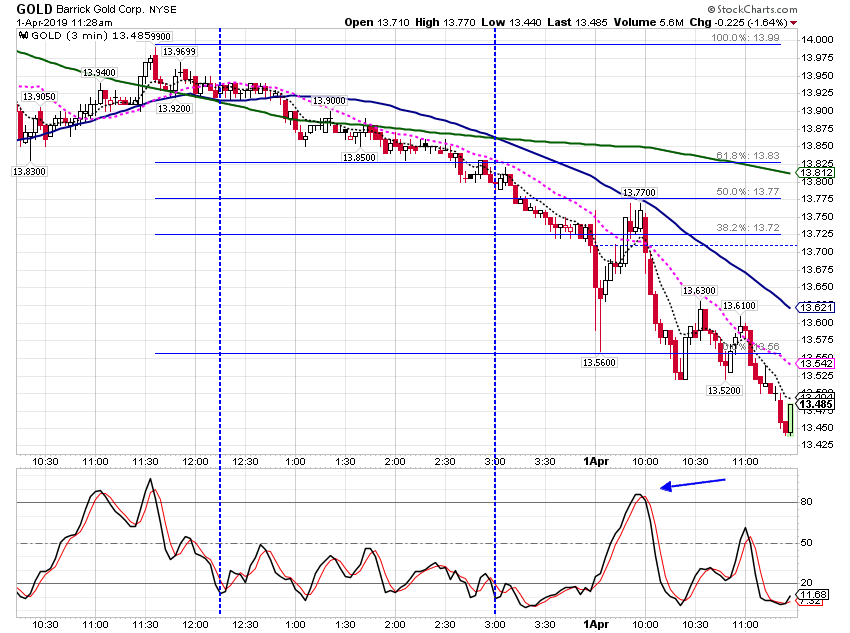Click the 50 midline level label

(x=807, y=542)
